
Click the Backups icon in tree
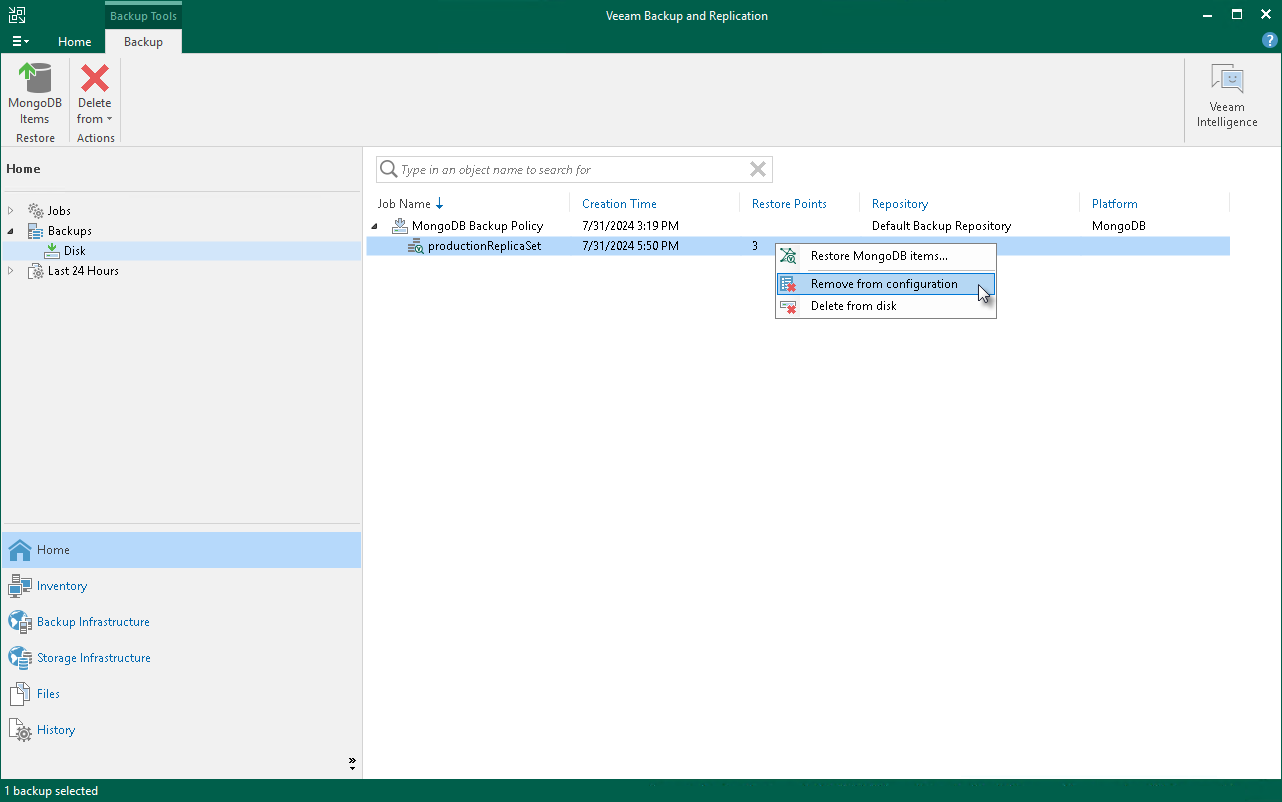tap(36, 231)
